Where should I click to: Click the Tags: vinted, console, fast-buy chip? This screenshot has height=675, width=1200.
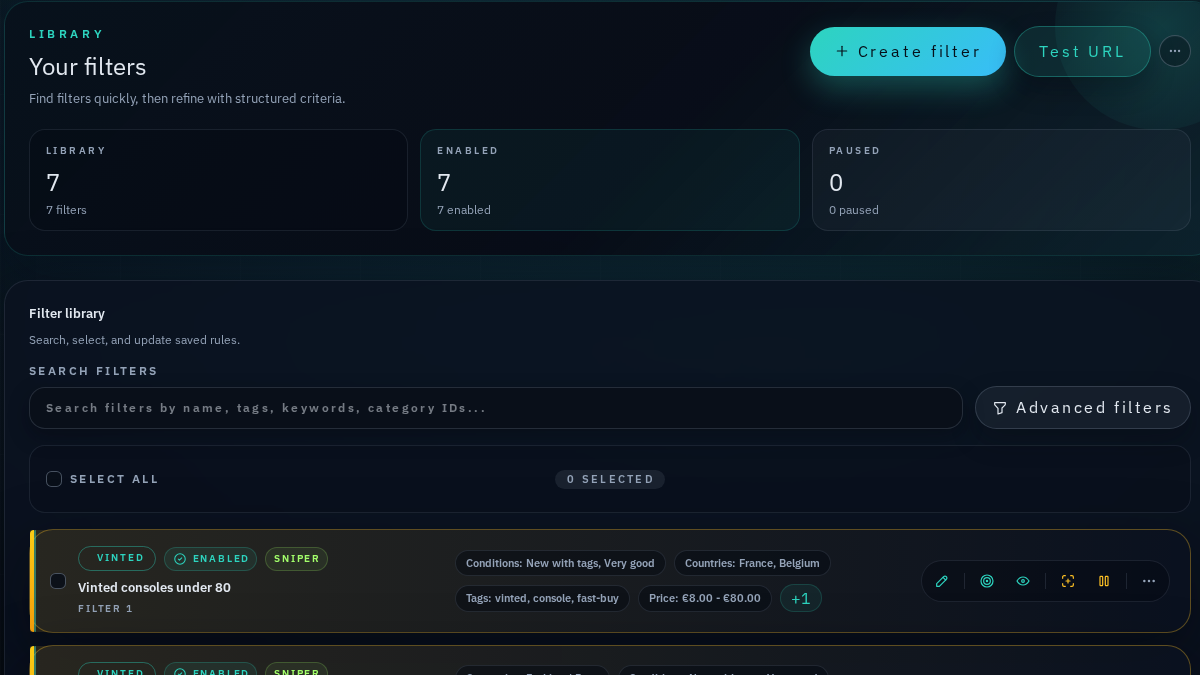[542, 598]
